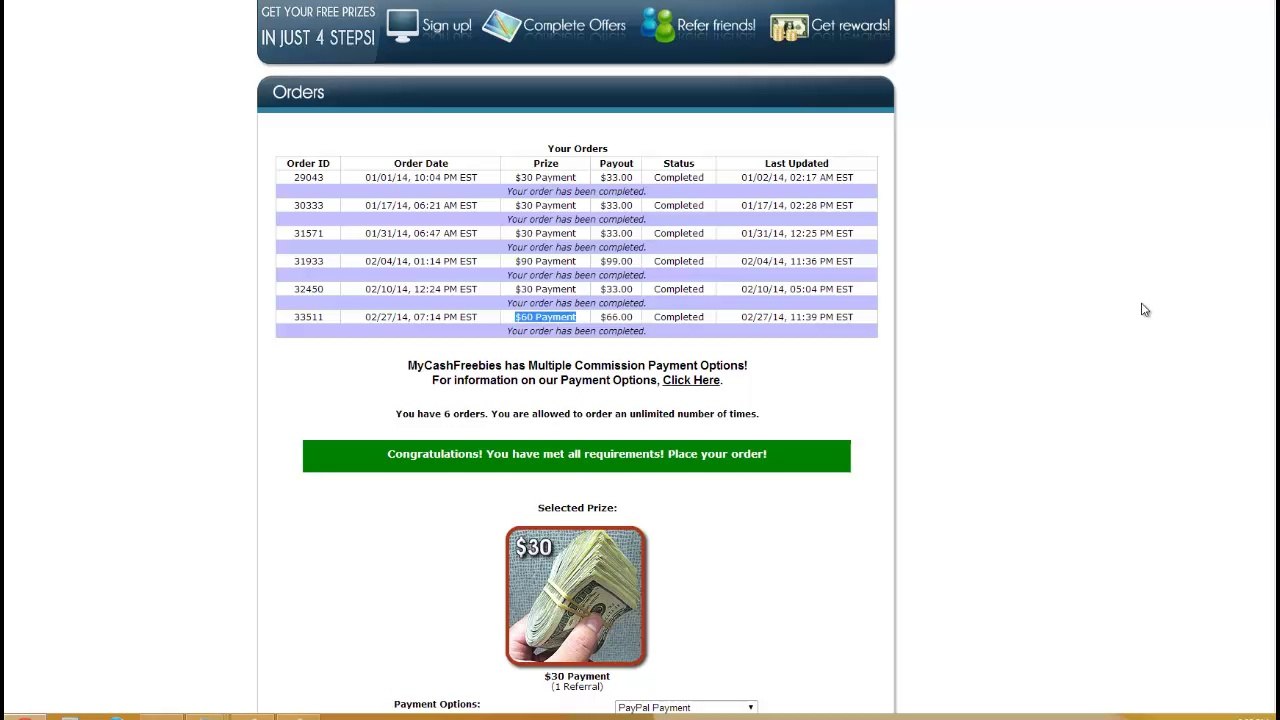Image resolution: width=1280 pixels, height=720 pixels.
Task: Click the Order ID column header
Action: (308, 163)
